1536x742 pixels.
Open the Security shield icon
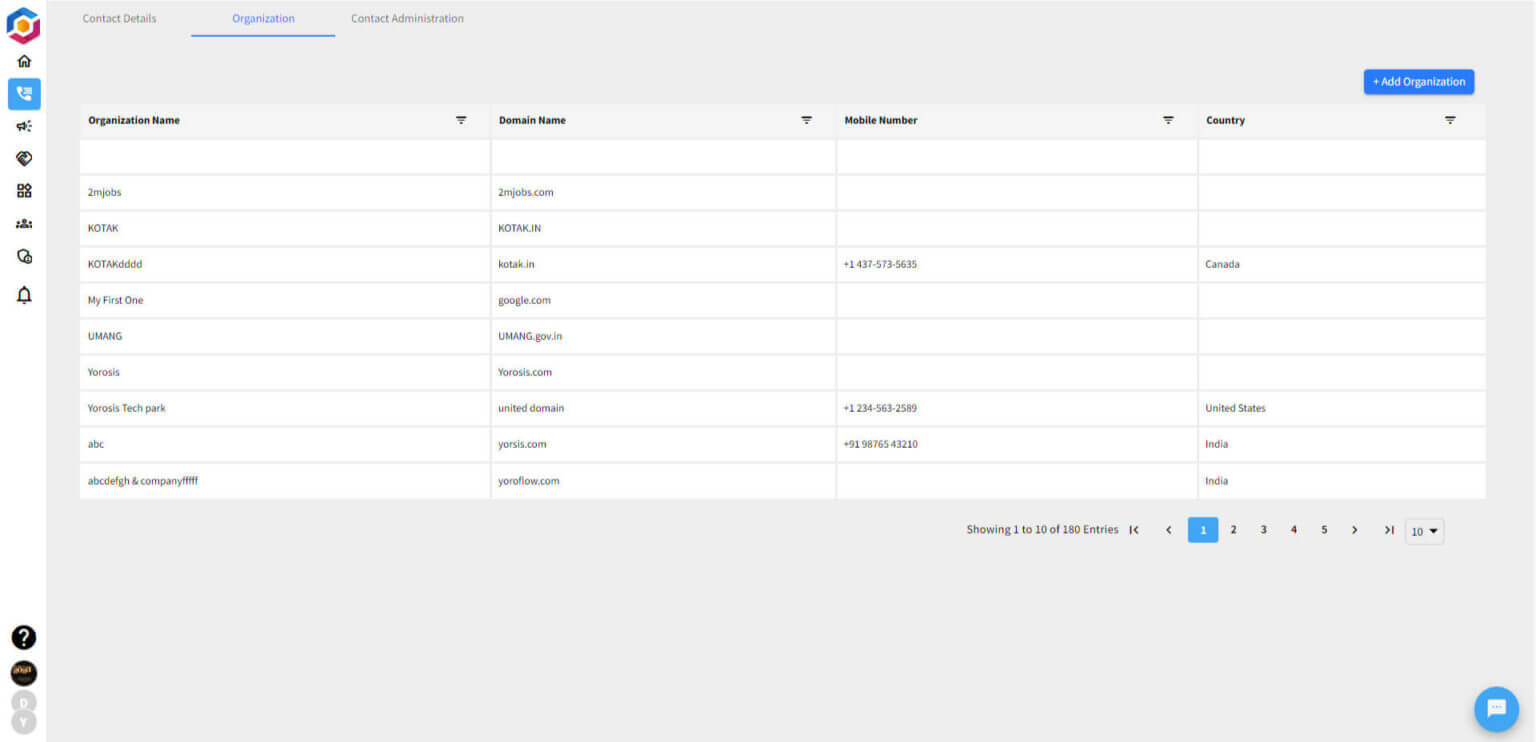23,257
